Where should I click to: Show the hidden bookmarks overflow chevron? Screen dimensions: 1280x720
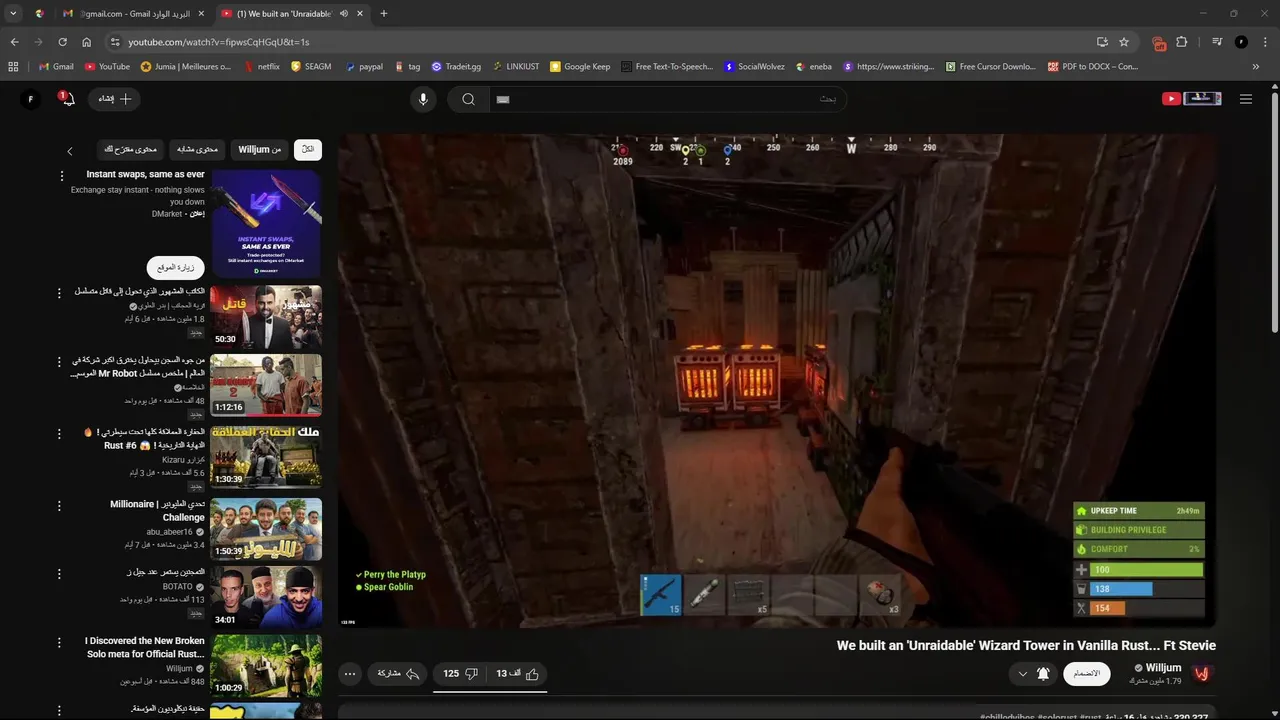1256,67
